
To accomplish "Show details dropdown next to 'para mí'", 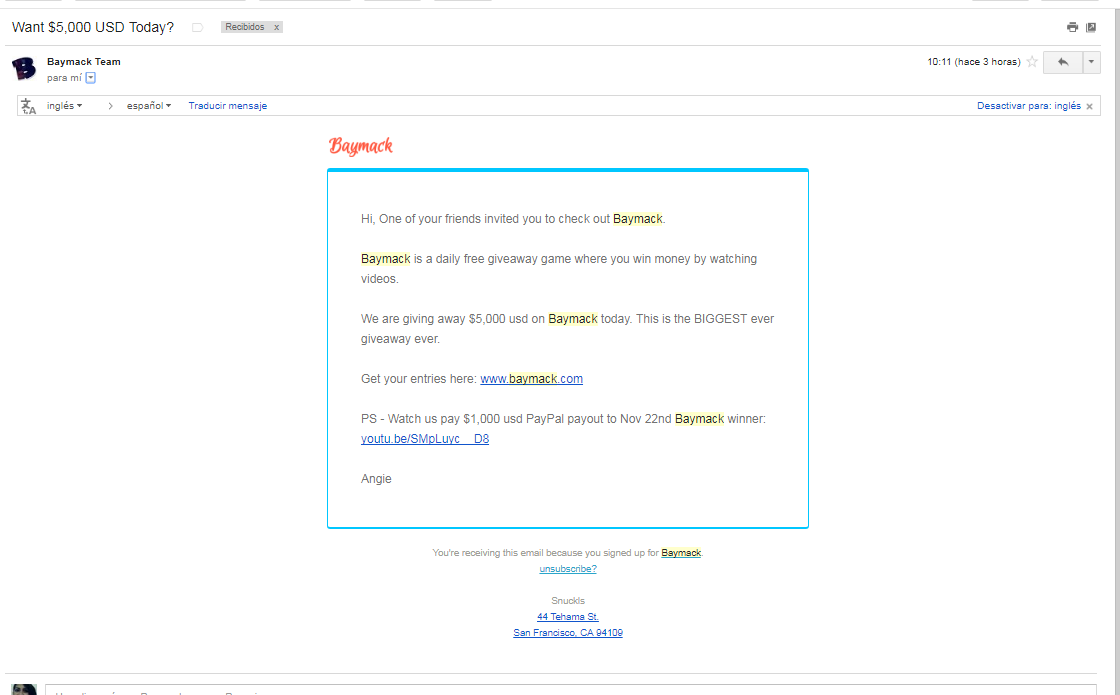I will click(x=91, y=78).
